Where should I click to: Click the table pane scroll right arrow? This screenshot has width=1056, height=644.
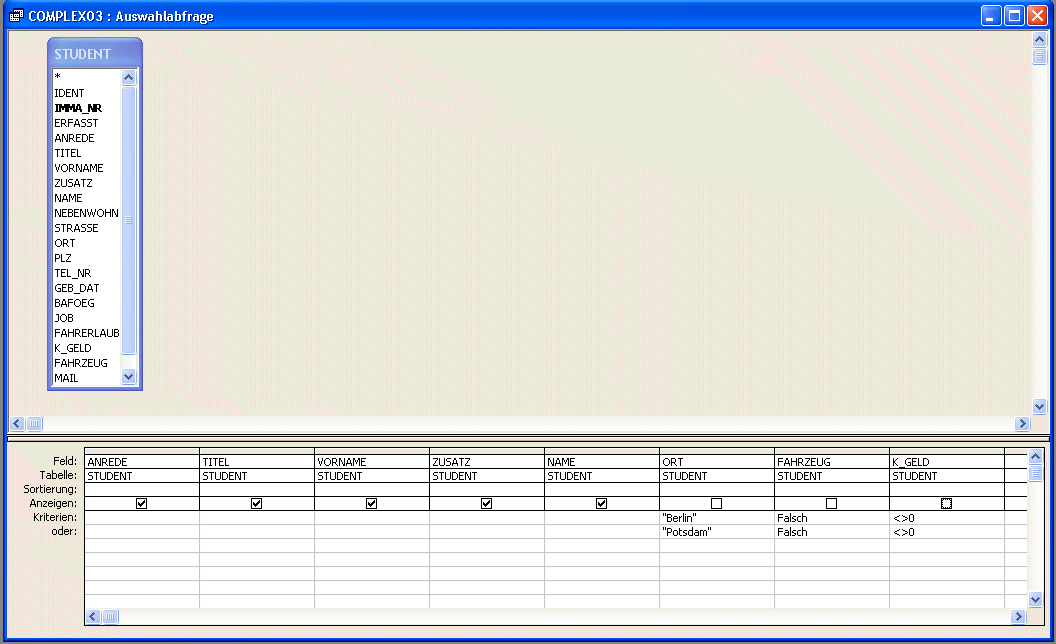pyautogui.click(x=1022, y=424)
